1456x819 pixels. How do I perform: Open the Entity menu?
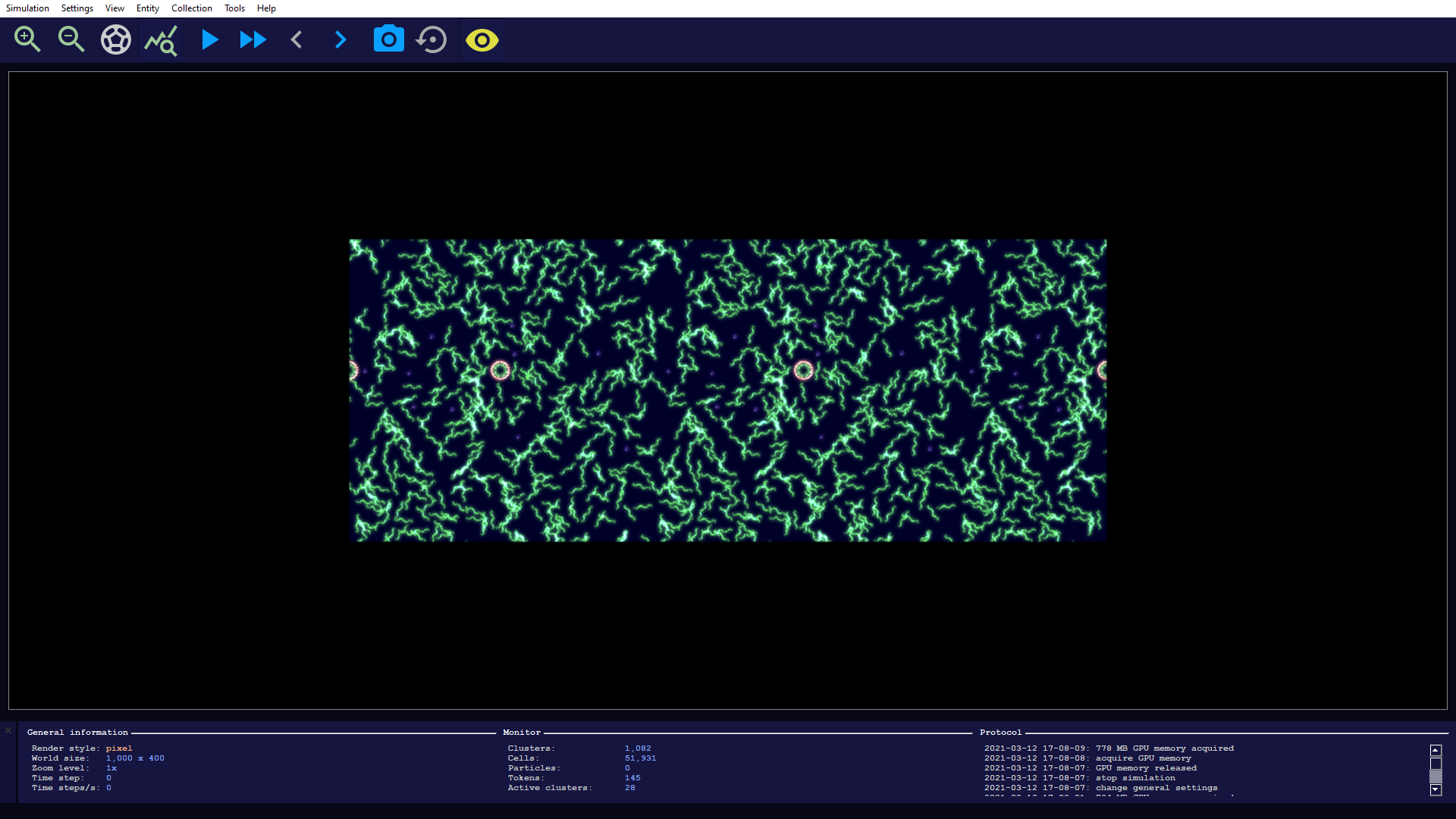(147, 8)
